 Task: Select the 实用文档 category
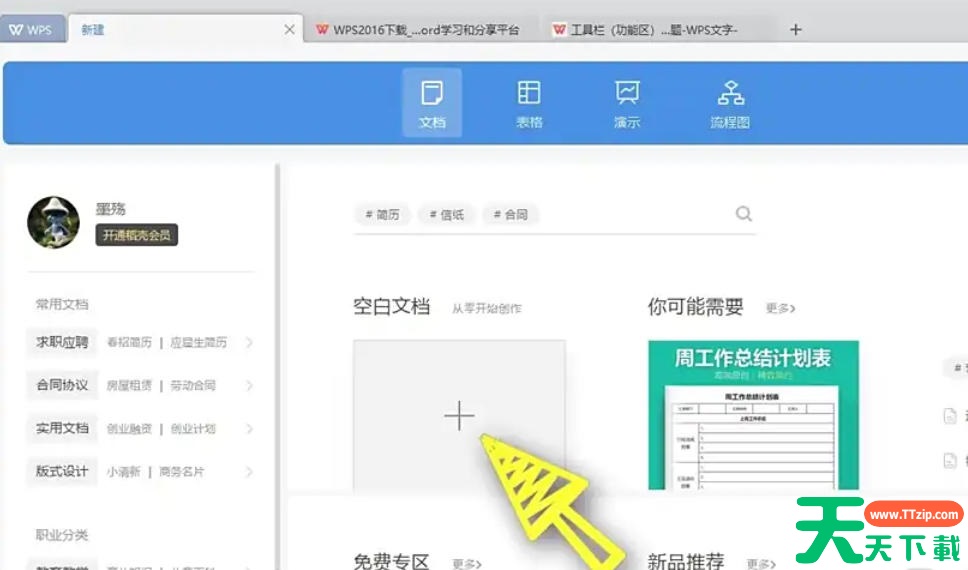pos(62,429)
